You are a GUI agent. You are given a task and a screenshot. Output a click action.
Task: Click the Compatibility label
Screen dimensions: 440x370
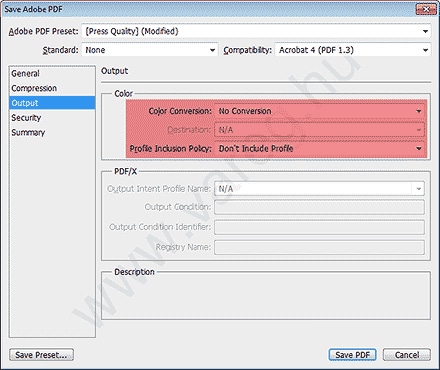(x=248, y=50)
